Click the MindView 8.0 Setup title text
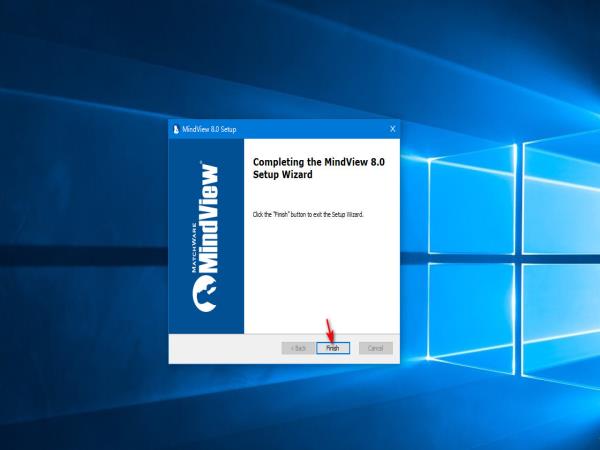Image resolution: width=600 pixels, height=450 pixels. tap(209, 129)
